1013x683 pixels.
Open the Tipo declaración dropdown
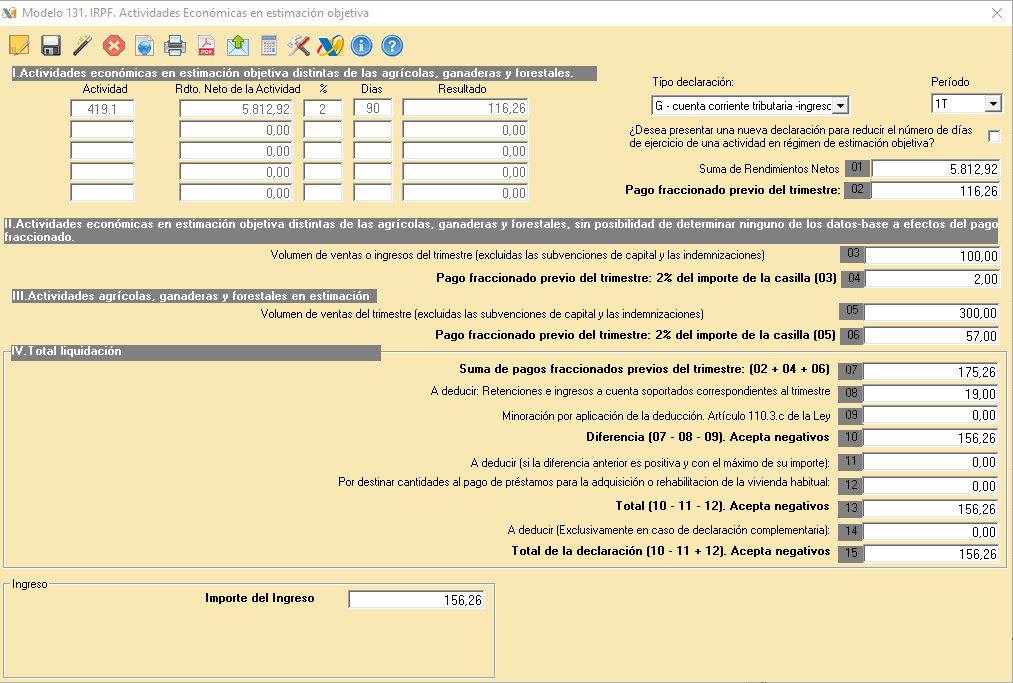tap(840, 105)
